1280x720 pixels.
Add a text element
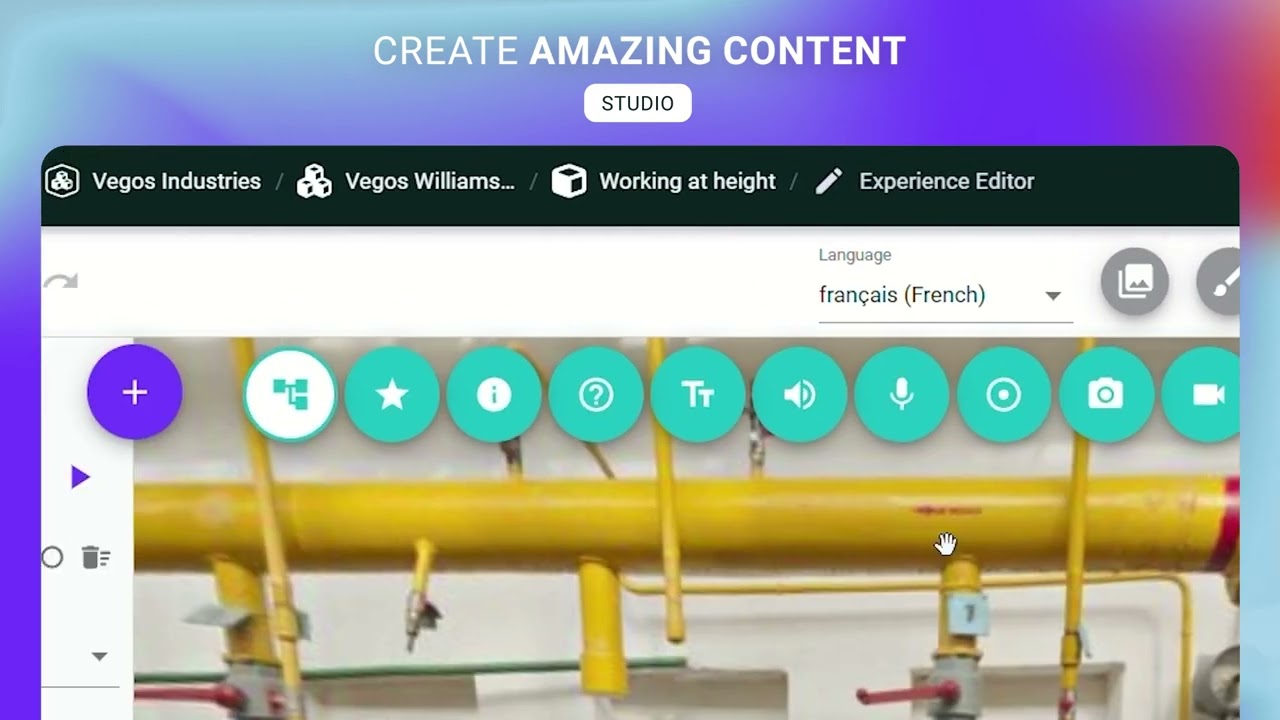[698, 395]
